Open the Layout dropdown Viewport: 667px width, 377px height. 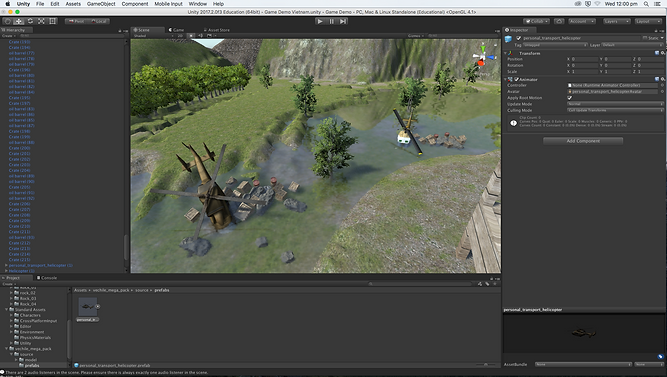pos(647,21)
